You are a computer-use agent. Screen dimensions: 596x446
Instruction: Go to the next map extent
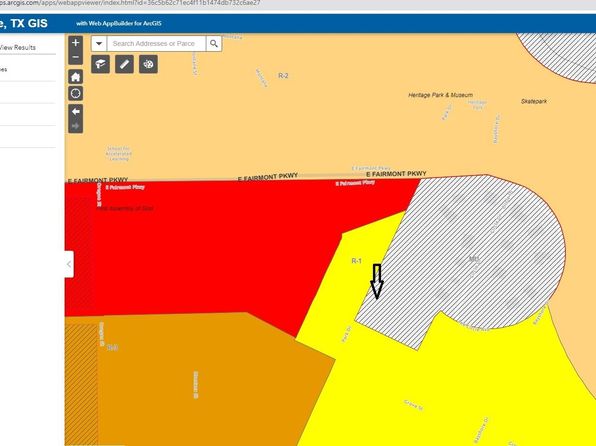[75, 126]
